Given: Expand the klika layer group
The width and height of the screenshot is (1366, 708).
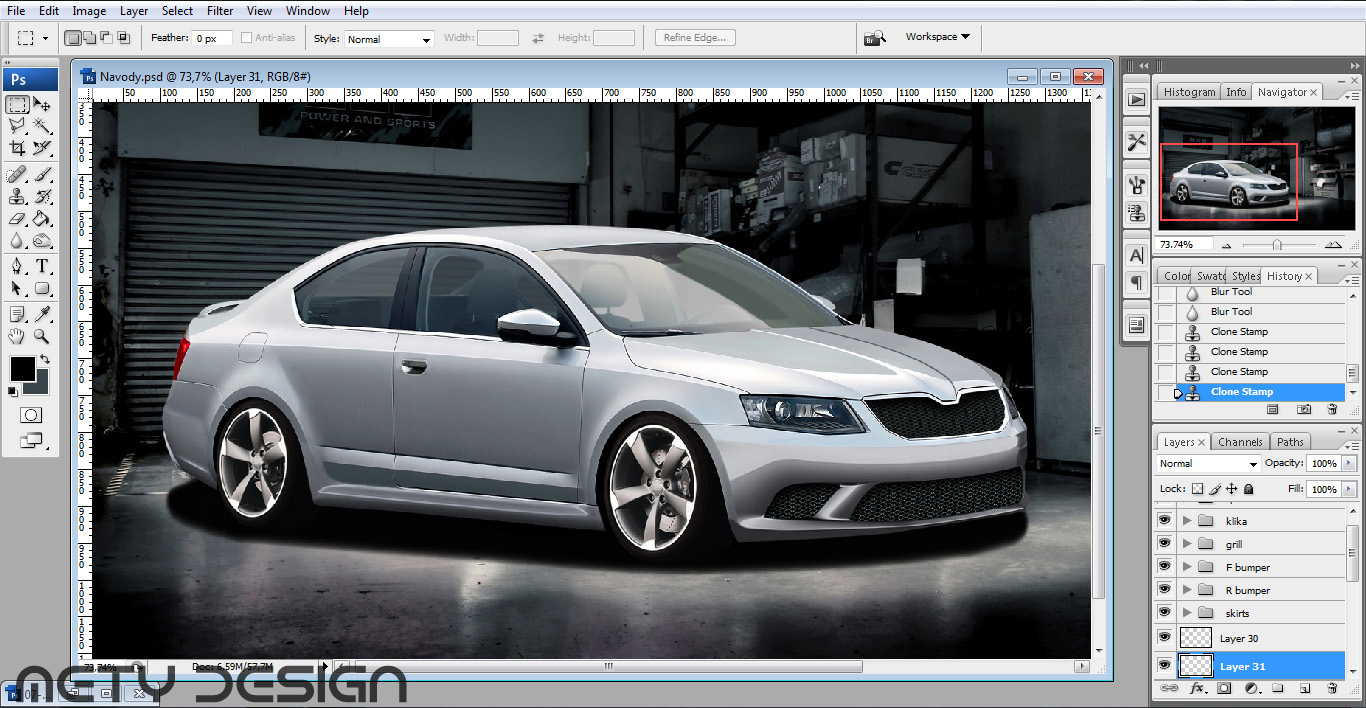Looking at the screenshot, I should (x=1187, y=520).
